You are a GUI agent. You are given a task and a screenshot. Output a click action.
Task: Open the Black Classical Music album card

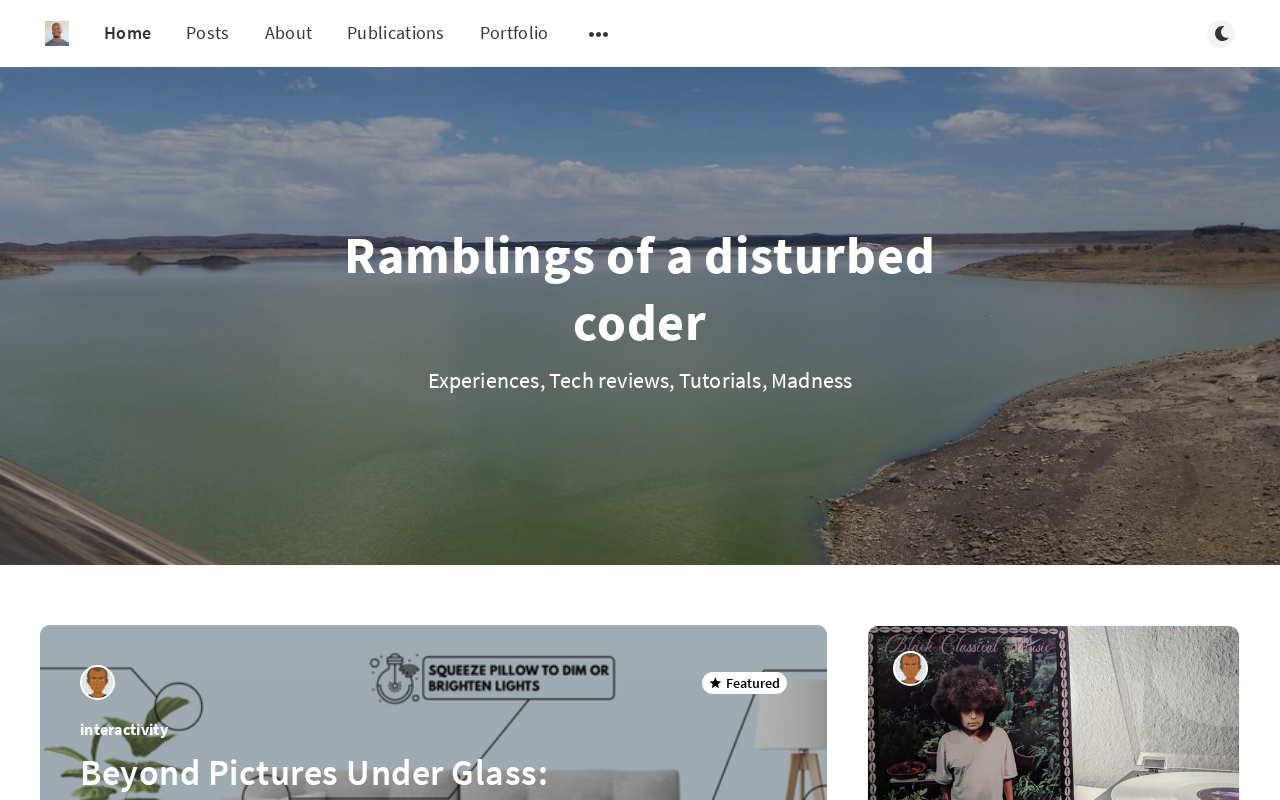tap(1053, 713)
